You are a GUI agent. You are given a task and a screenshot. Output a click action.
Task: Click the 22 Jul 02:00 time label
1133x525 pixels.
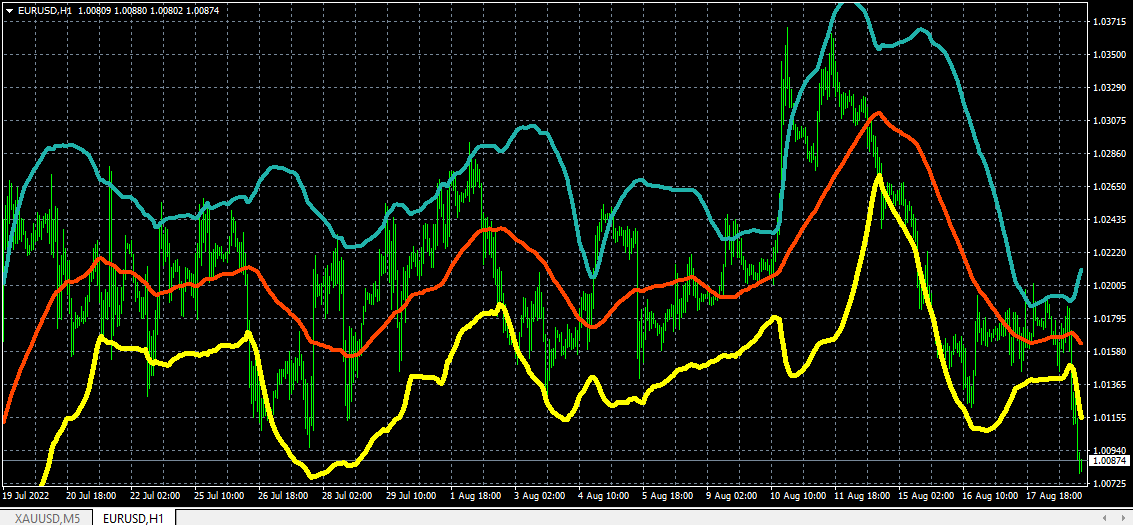point(156,496)
